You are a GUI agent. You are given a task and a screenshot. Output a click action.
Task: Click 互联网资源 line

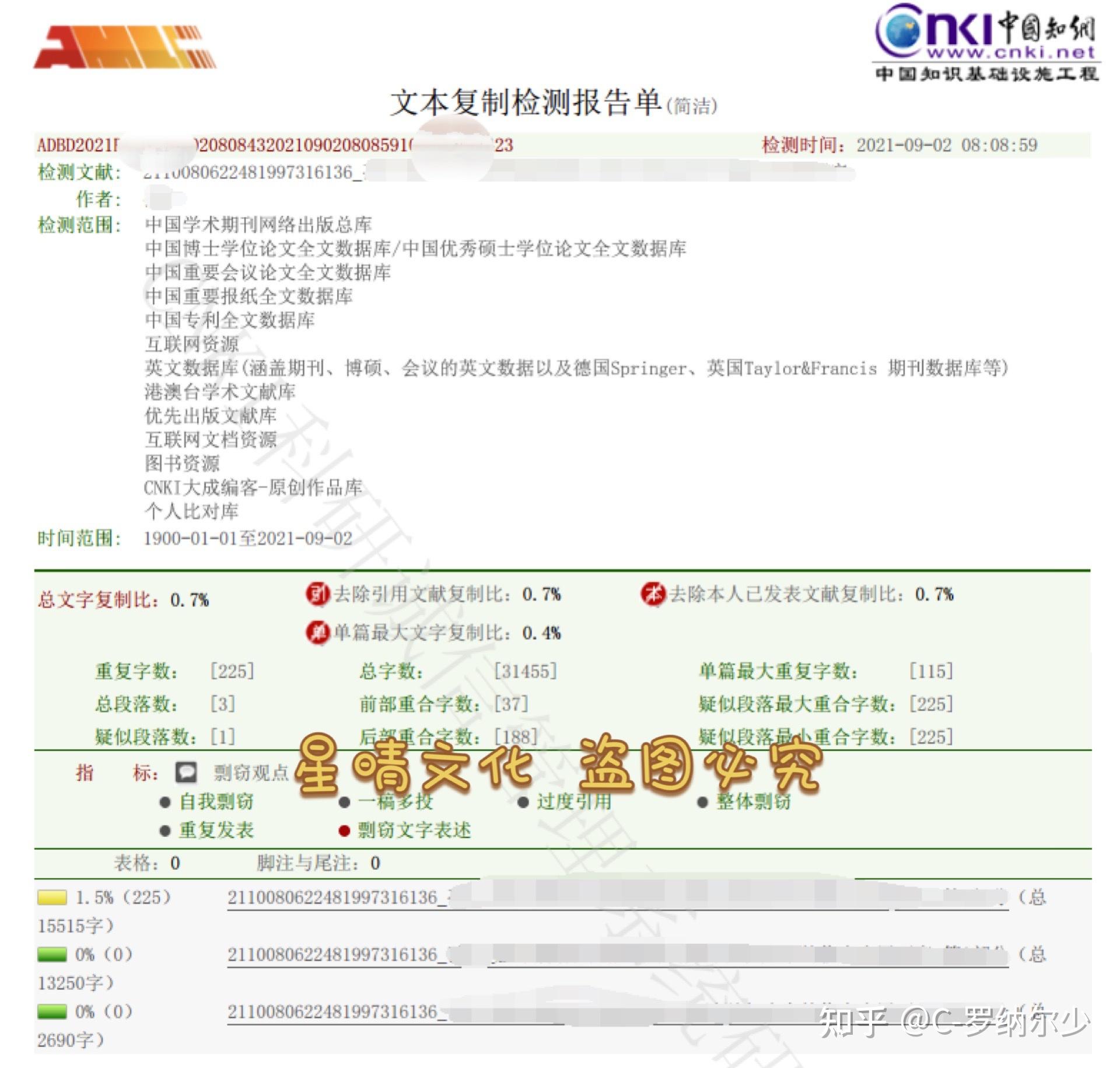(x=192, y=344)
